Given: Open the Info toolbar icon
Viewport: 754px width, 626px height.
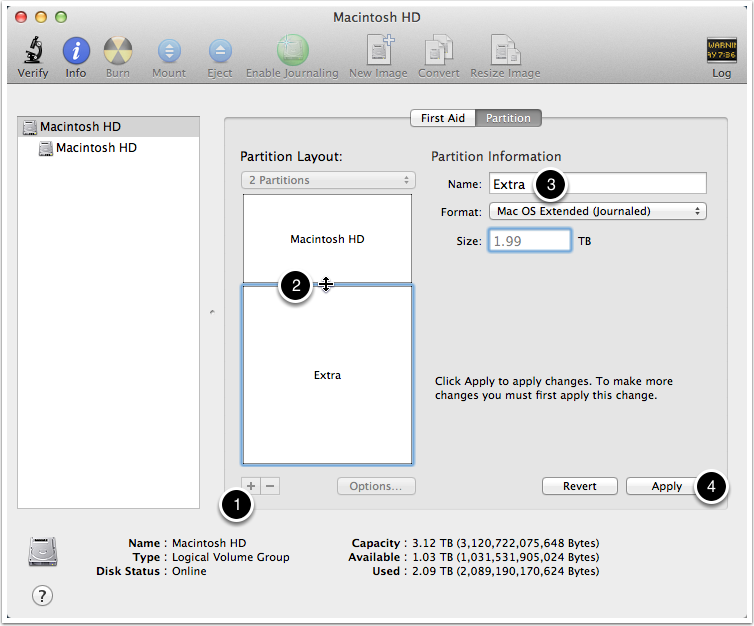Looking at the screenshot, I should pyautogui.click(x=76, y=50).
